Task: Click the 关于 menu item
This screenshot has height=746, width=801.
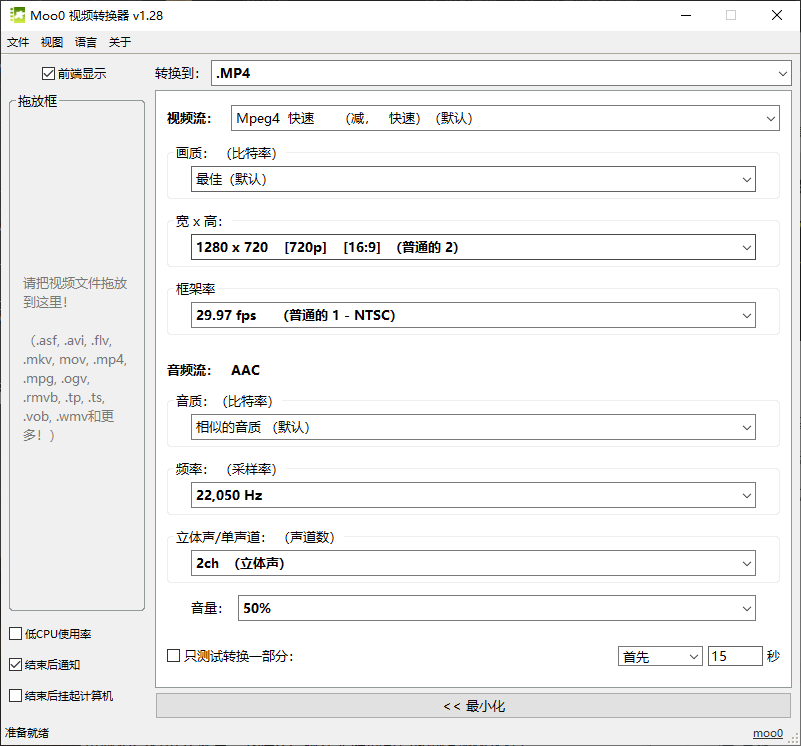Action: [x=118, y=42]
